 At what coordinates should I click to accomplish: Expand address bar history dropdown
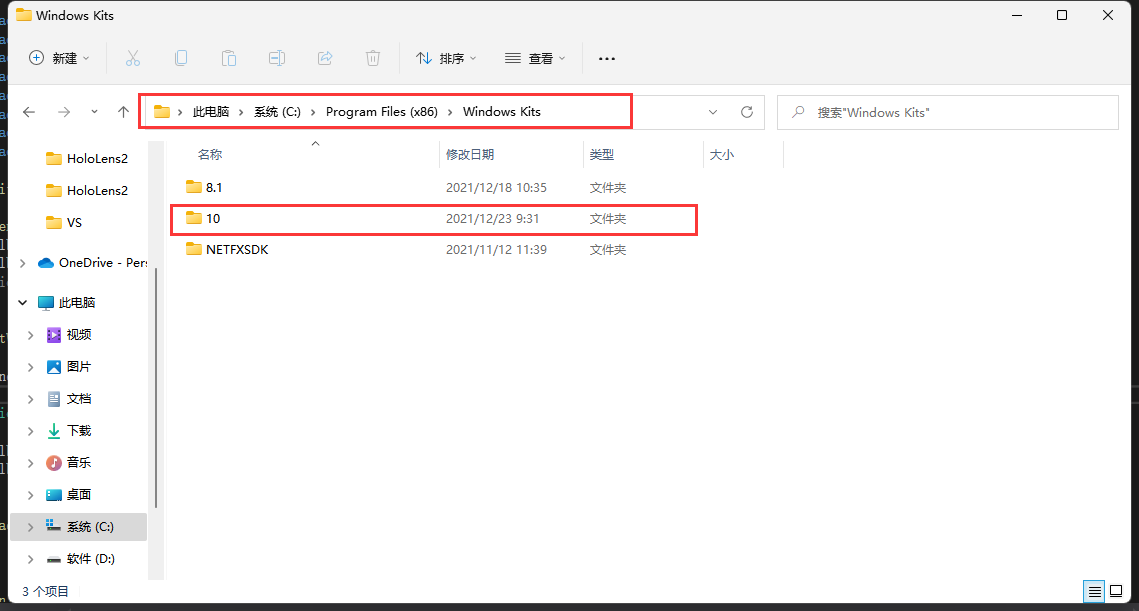point(713,112)
